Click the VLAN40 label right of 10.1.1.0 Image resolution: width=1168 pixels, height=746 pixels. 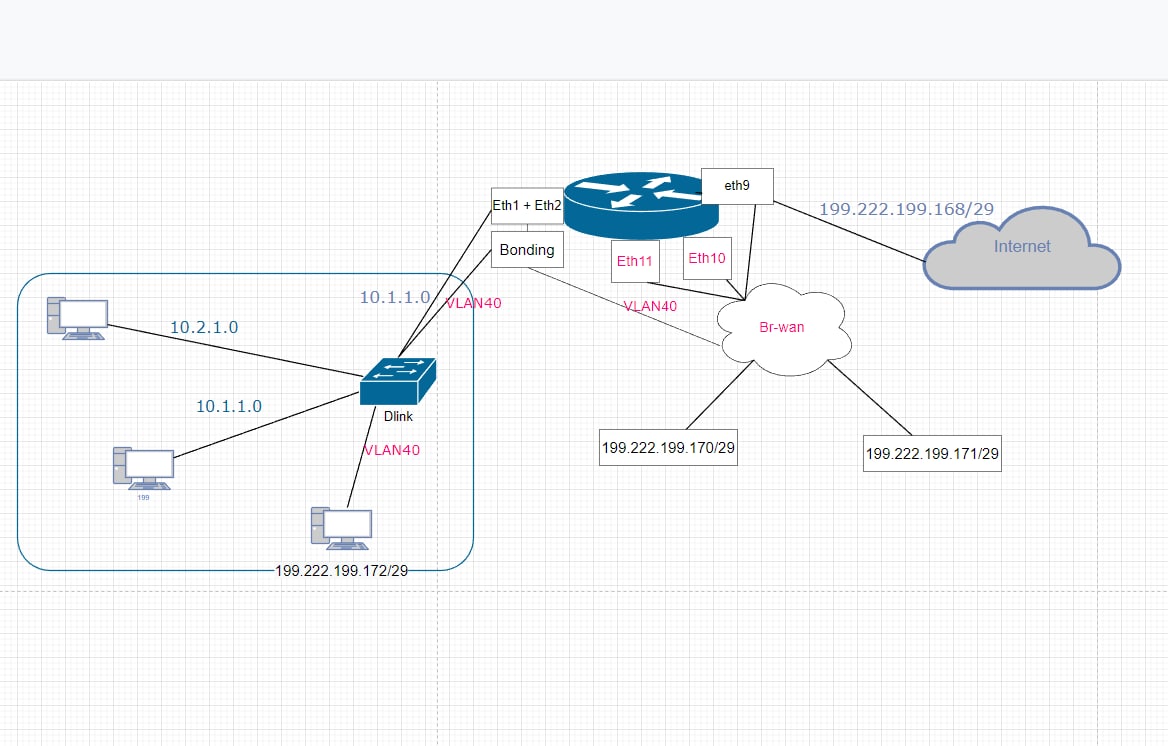click(x=474, y=303)
